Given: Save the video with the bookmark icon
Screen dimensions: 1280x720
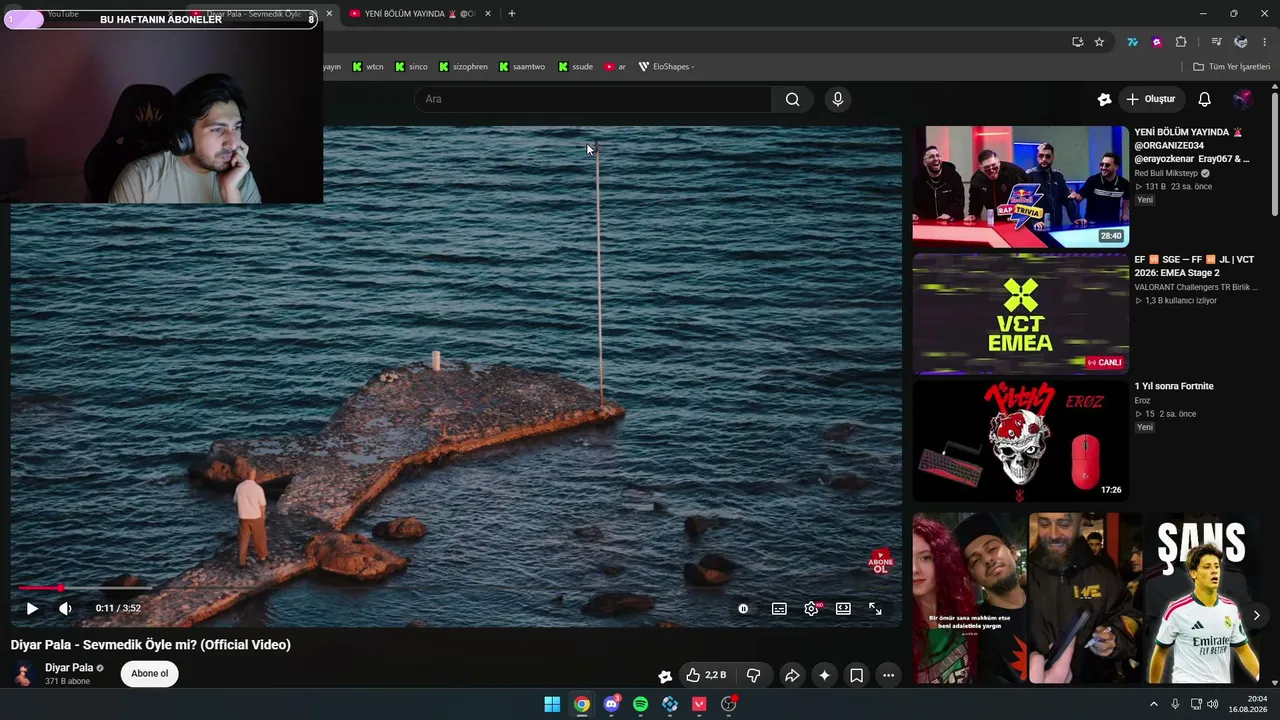Looking at the screenshot, I should tap(856, 675).
